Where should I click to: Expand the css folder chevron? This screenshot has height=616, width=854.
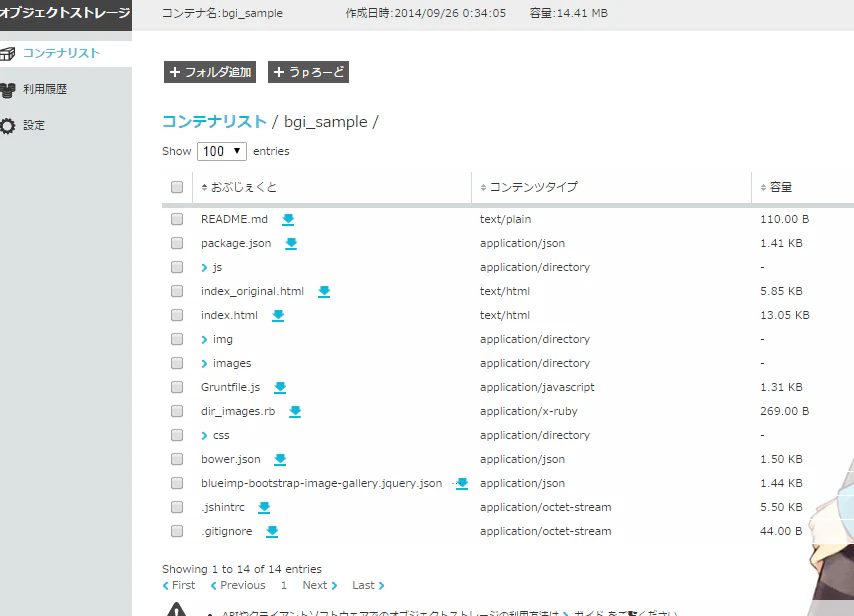pos(204,435)
